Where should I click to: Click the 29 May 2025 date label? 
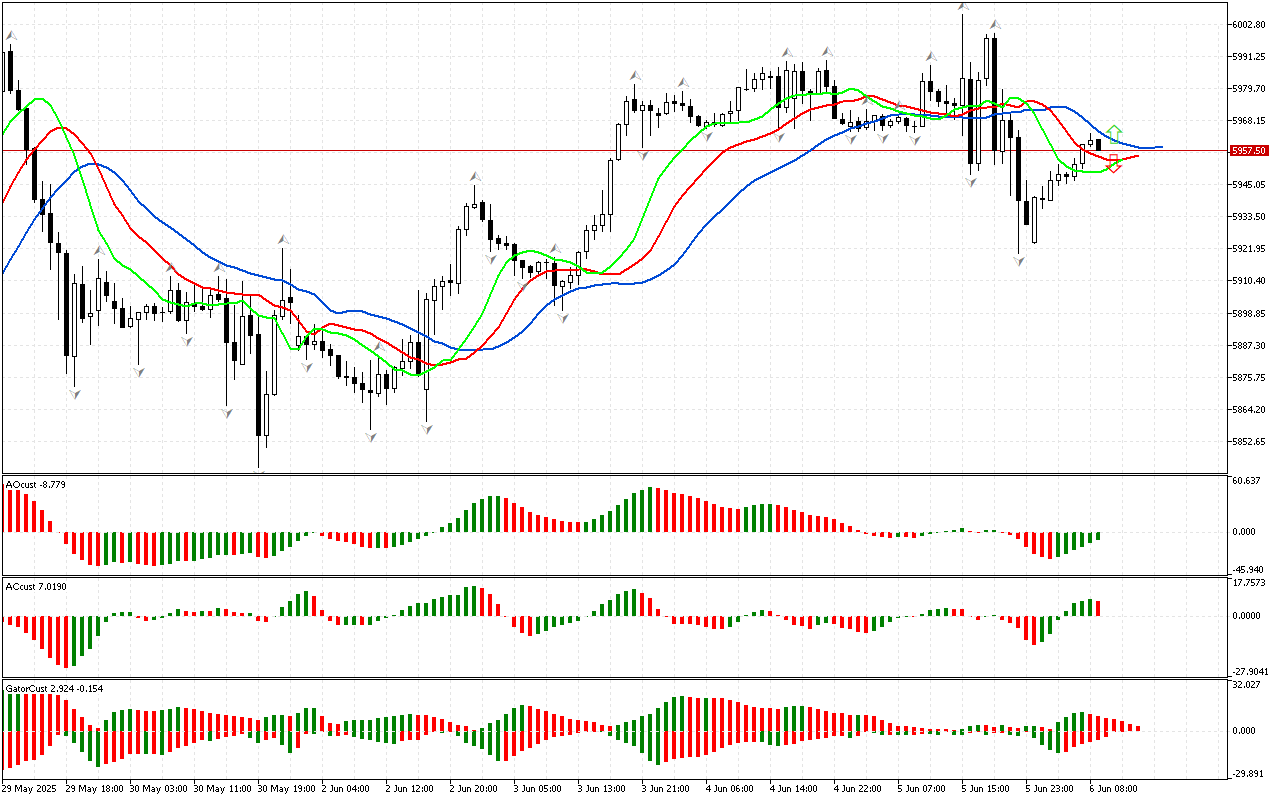point(30,788)
